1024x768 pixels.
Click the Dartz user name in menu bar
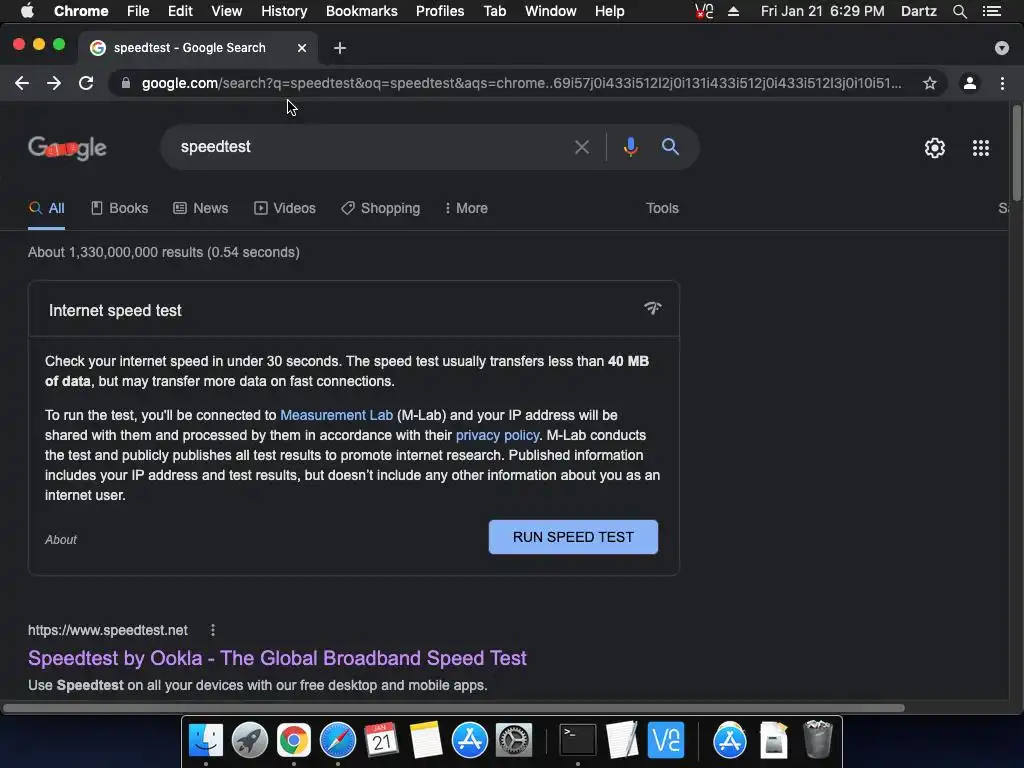click(918, 11)
